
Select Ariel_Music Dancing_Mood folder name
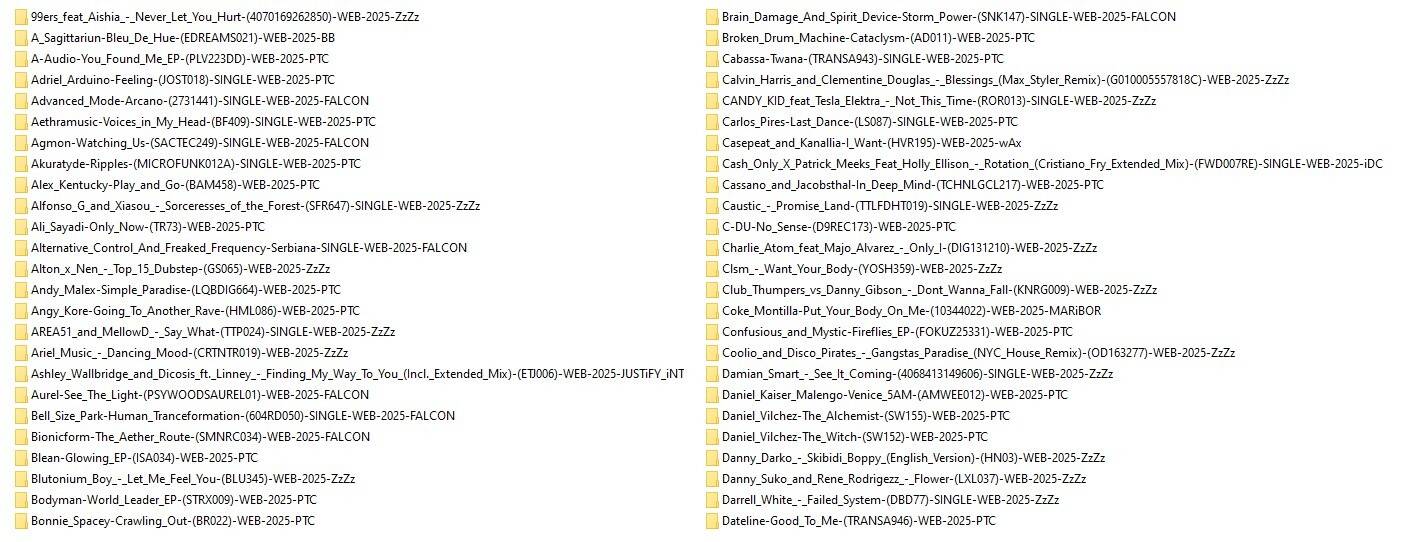coord(189,353)
